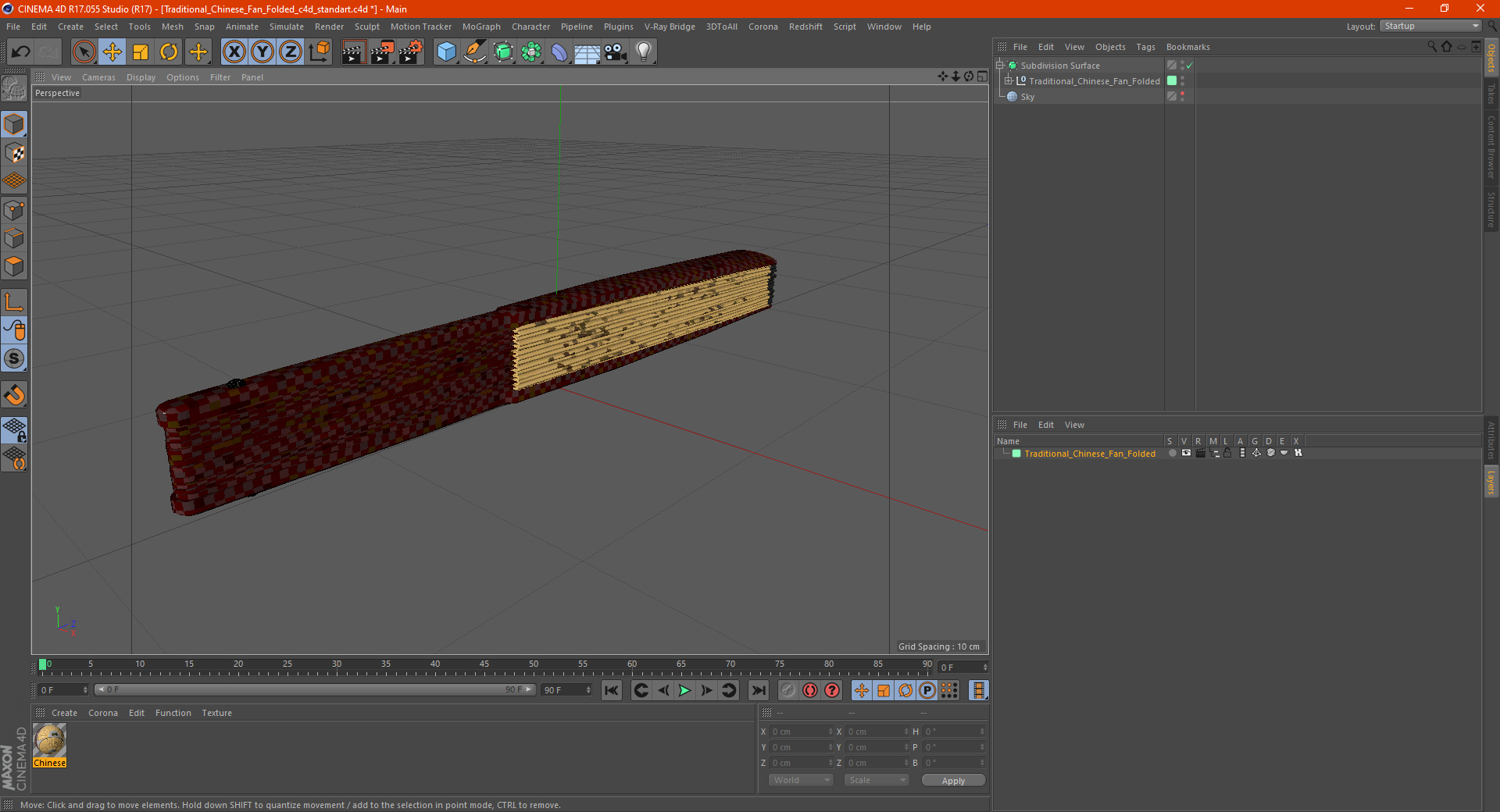Click the Apply button
The width and height of the screenshot is (1500, 812).
point(953,780)
